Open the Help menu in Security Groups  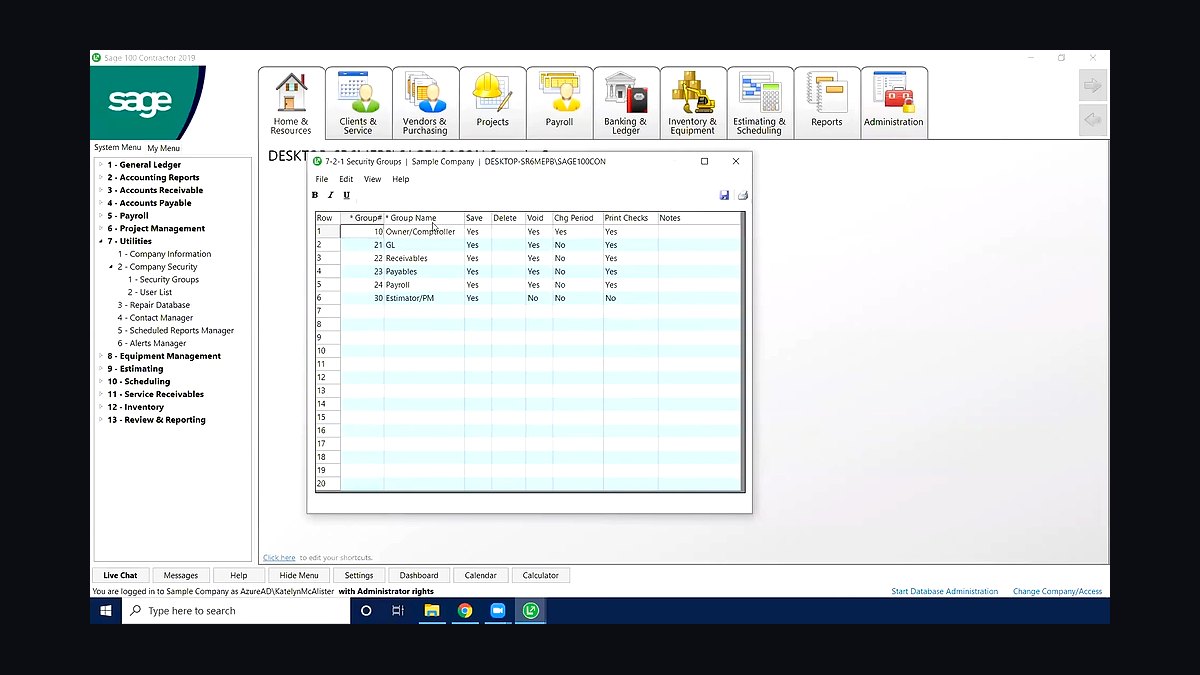click(401, 179)
